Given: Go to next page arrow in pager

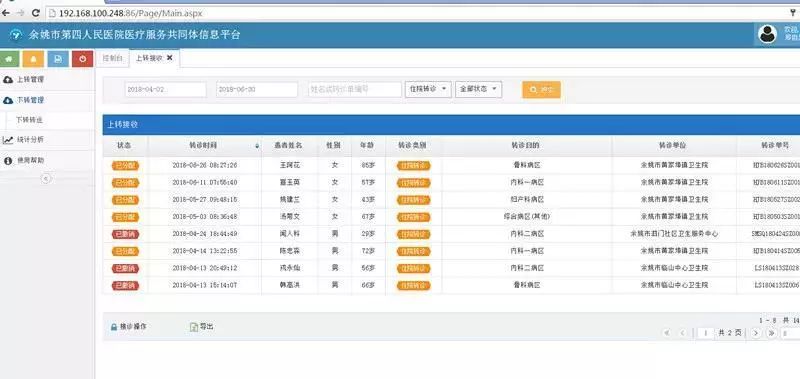Looking at the screenshot, I should tap(756, 333).
